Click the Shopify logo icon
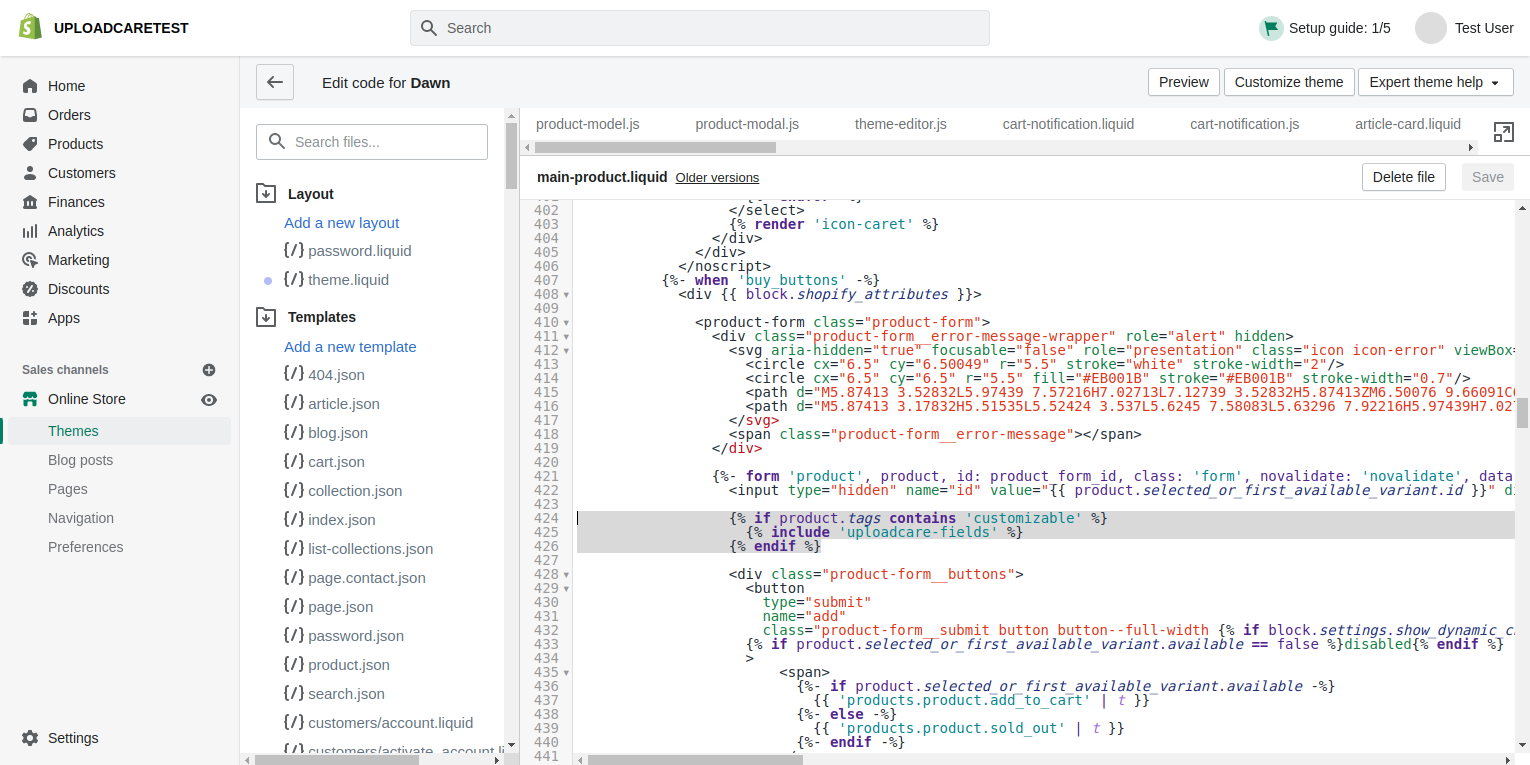1530x765 pixels. pos(30,28)
